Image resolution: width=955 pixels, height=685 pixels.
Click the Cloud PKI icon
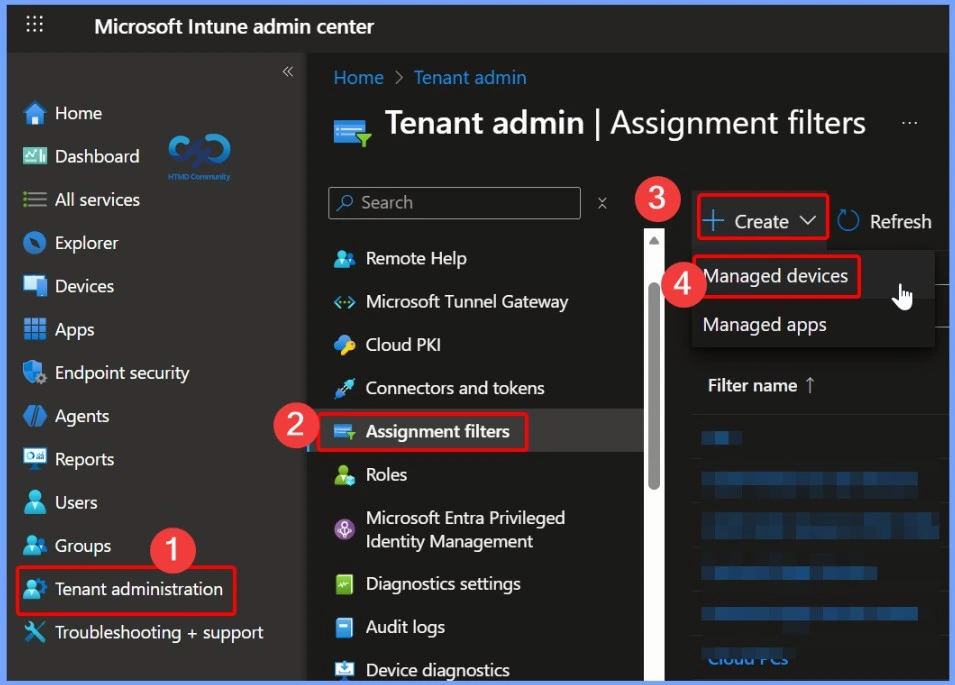[x=345, y=344]
